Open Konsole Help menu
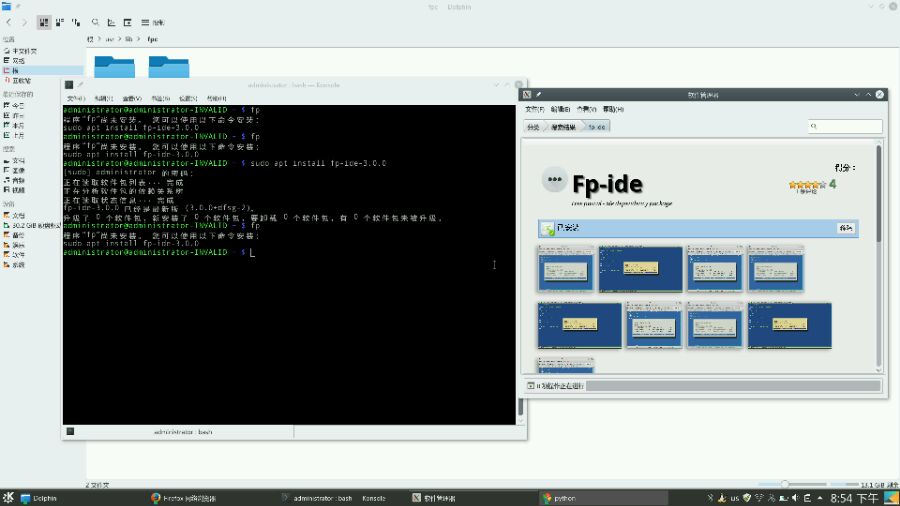900x506 pixels. tap(216, 99)
